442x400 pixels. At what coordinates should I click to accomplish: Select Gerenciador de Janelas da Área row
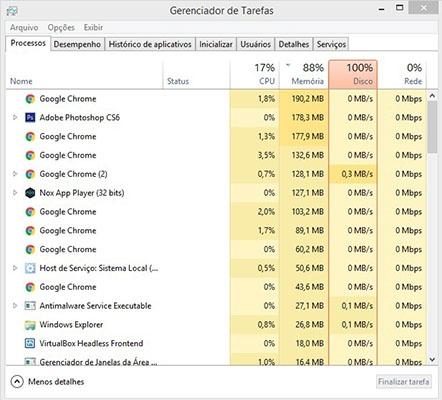(216, 361)
